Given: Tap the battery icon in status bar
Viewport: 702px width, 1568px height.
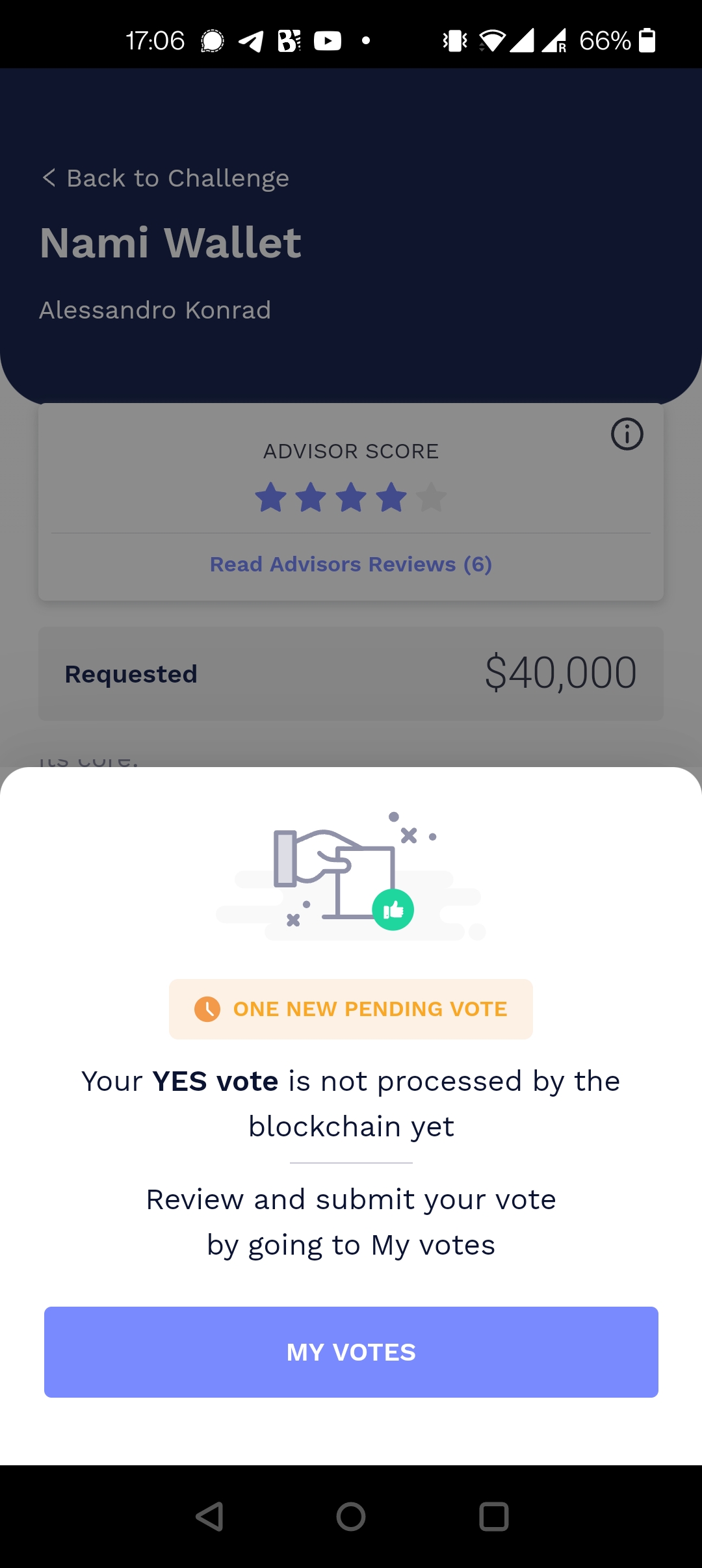Looking at the screenshot, I should click(x=647, y=40).
